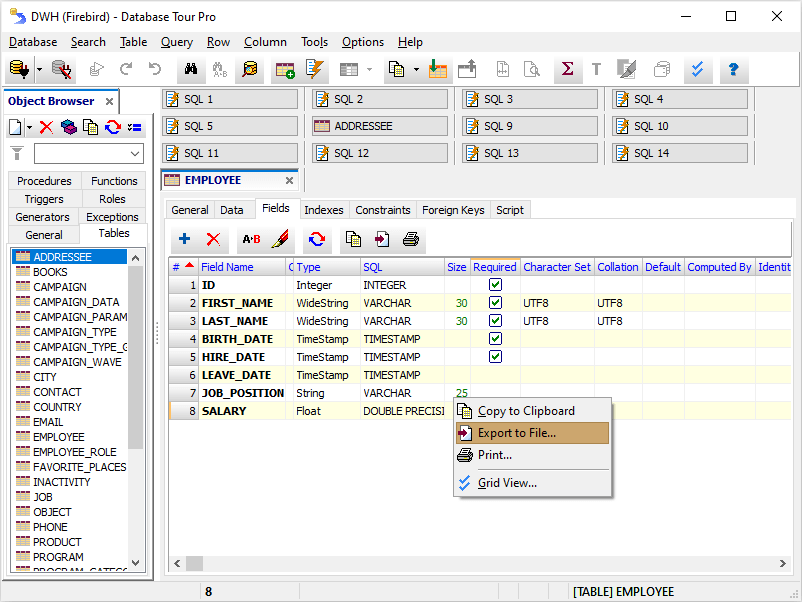Image resolution: width=802 pixels, height=602 pixels.
Task: Switch to the Foreign Keys tab
Action: pos(453,210)
